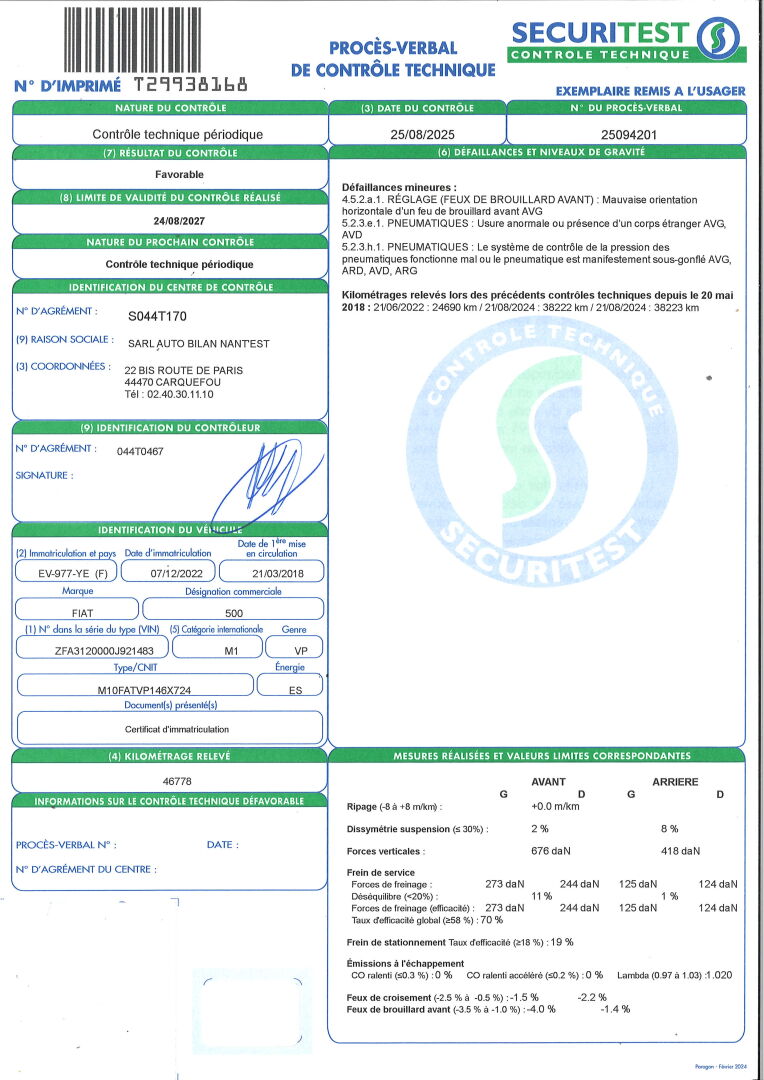Select centre agrément number S044T170
Viewport: 764px width, 1080px height.
tap(157, 316)
